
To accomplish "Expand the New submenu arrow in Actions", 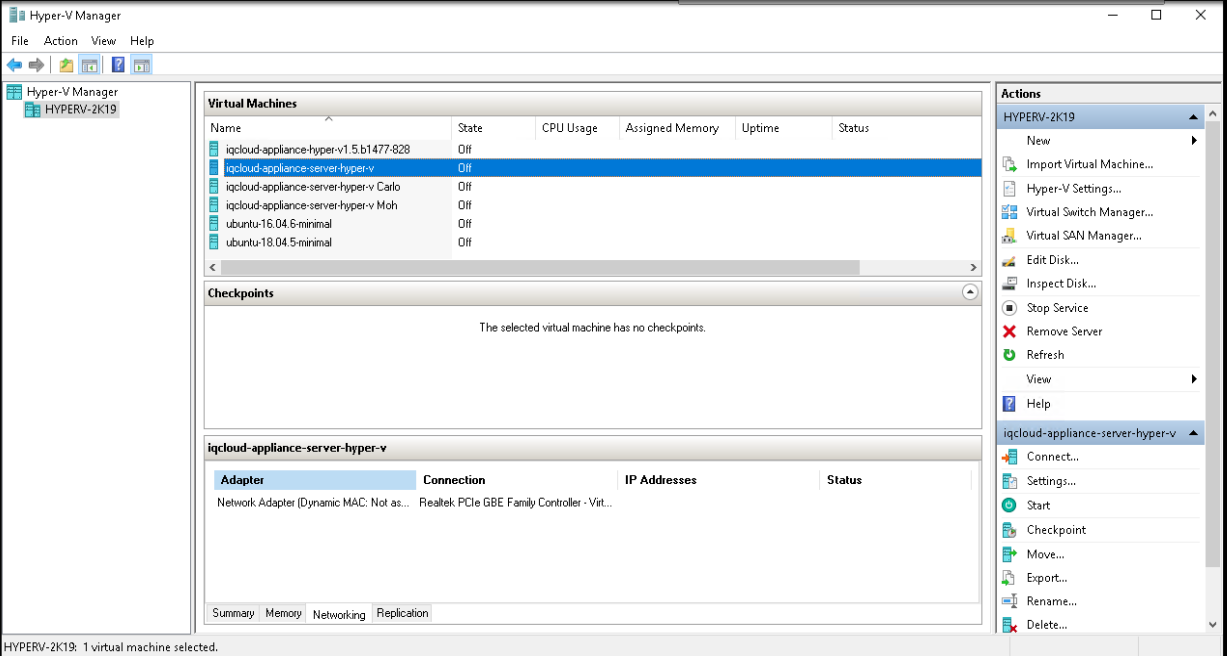I will coord(1194,141).
